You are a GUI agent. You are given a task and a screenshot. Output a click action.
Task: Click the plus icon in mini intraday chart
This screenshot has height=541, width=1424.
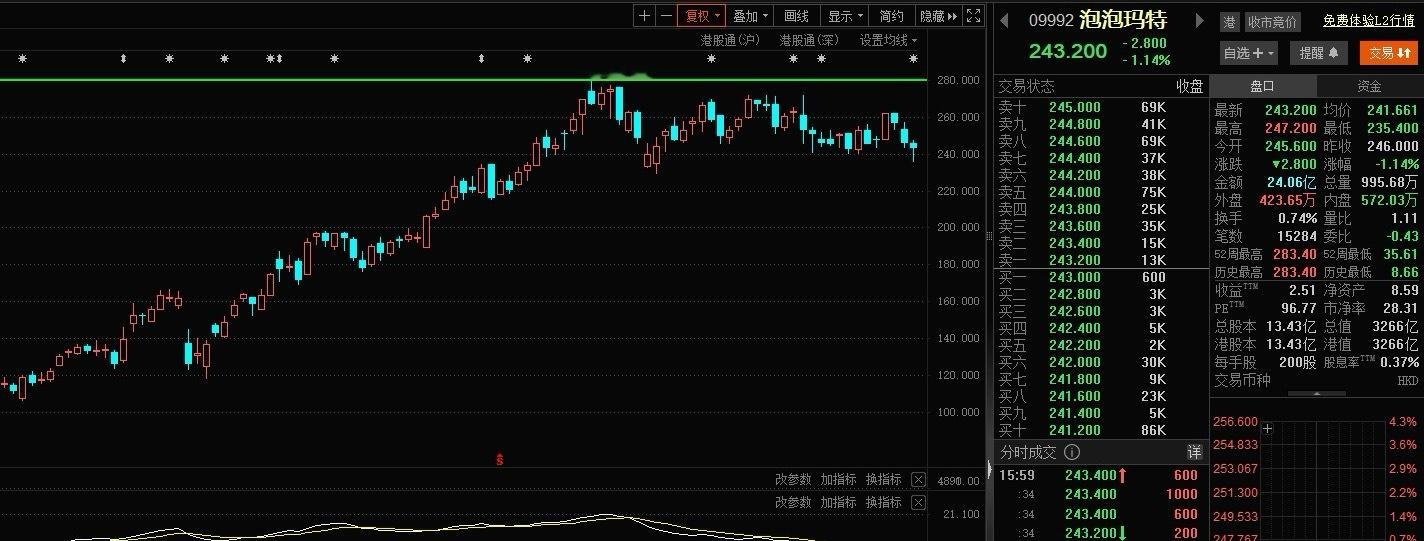1268,429
